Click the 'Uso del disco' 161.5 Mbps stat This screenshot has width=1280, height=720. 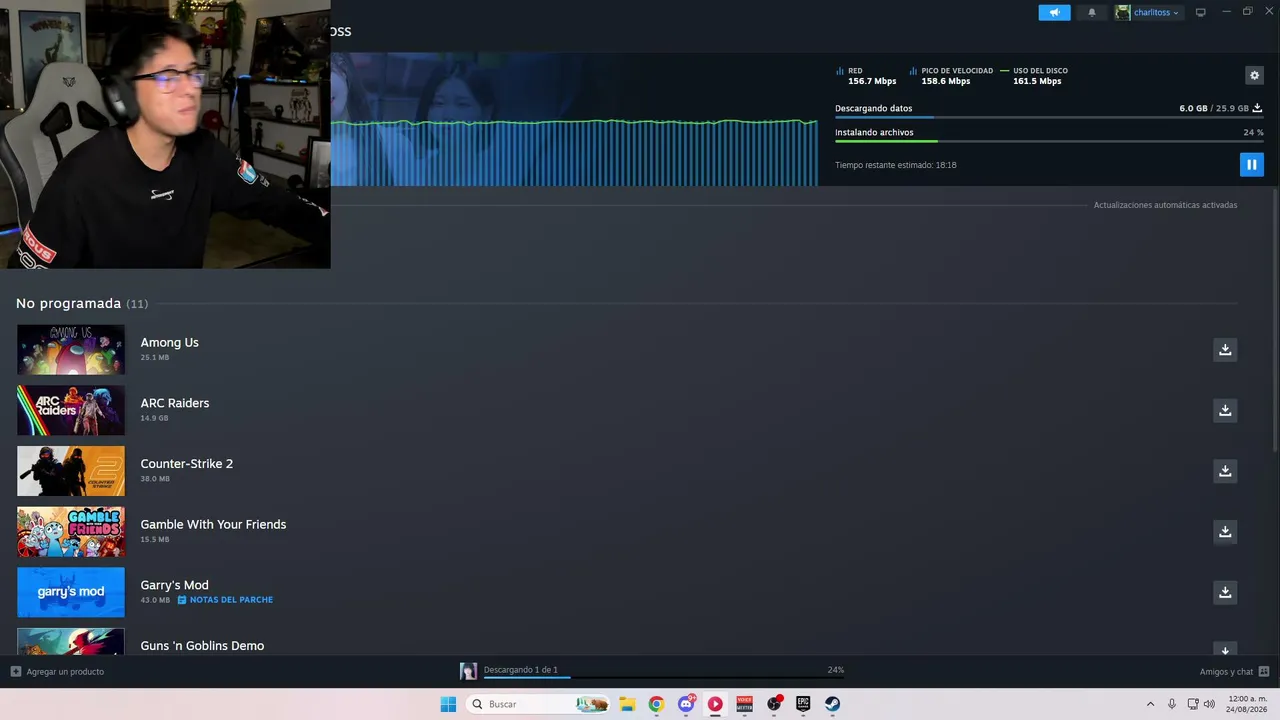[1034, 76]
